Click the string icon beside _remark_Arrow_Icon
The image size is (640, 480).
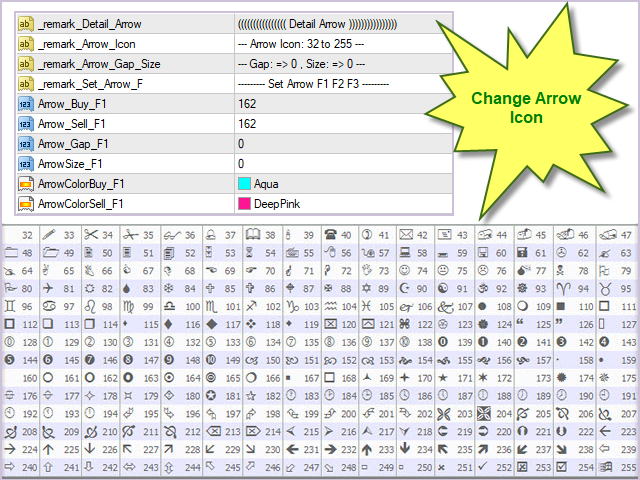tap(26, 43)
